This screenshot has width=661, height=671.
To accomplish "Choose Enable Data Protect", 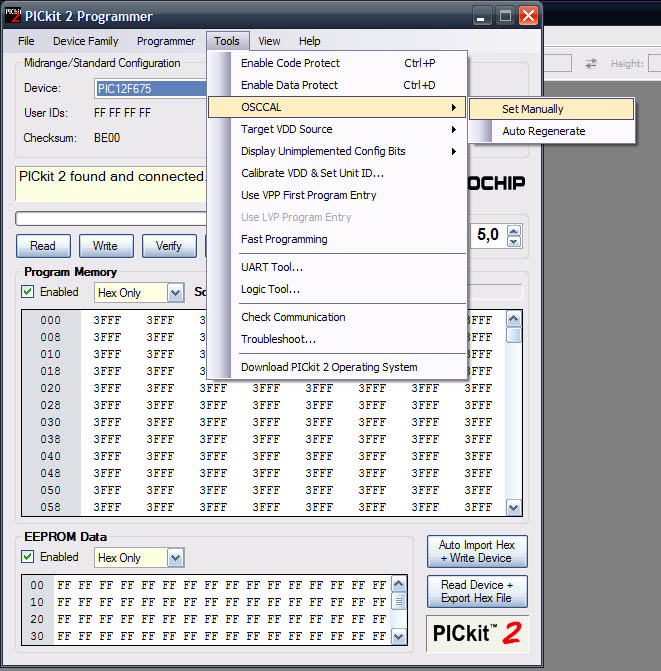I will (337, 85).
